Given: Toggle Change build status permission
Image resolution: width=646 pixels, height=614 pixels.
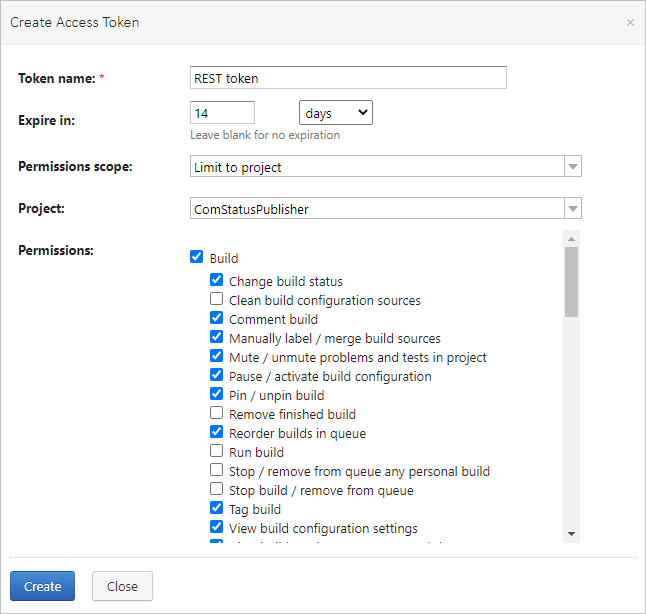Looking at the screenshot, I should 216,281.
